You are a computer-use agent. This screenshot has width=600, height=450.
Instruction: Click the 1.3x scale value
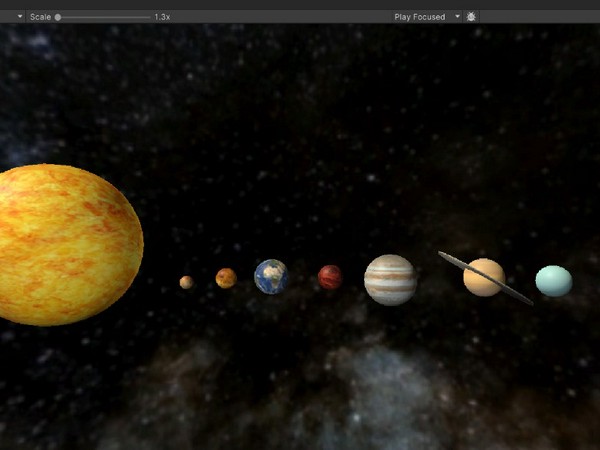162,17
